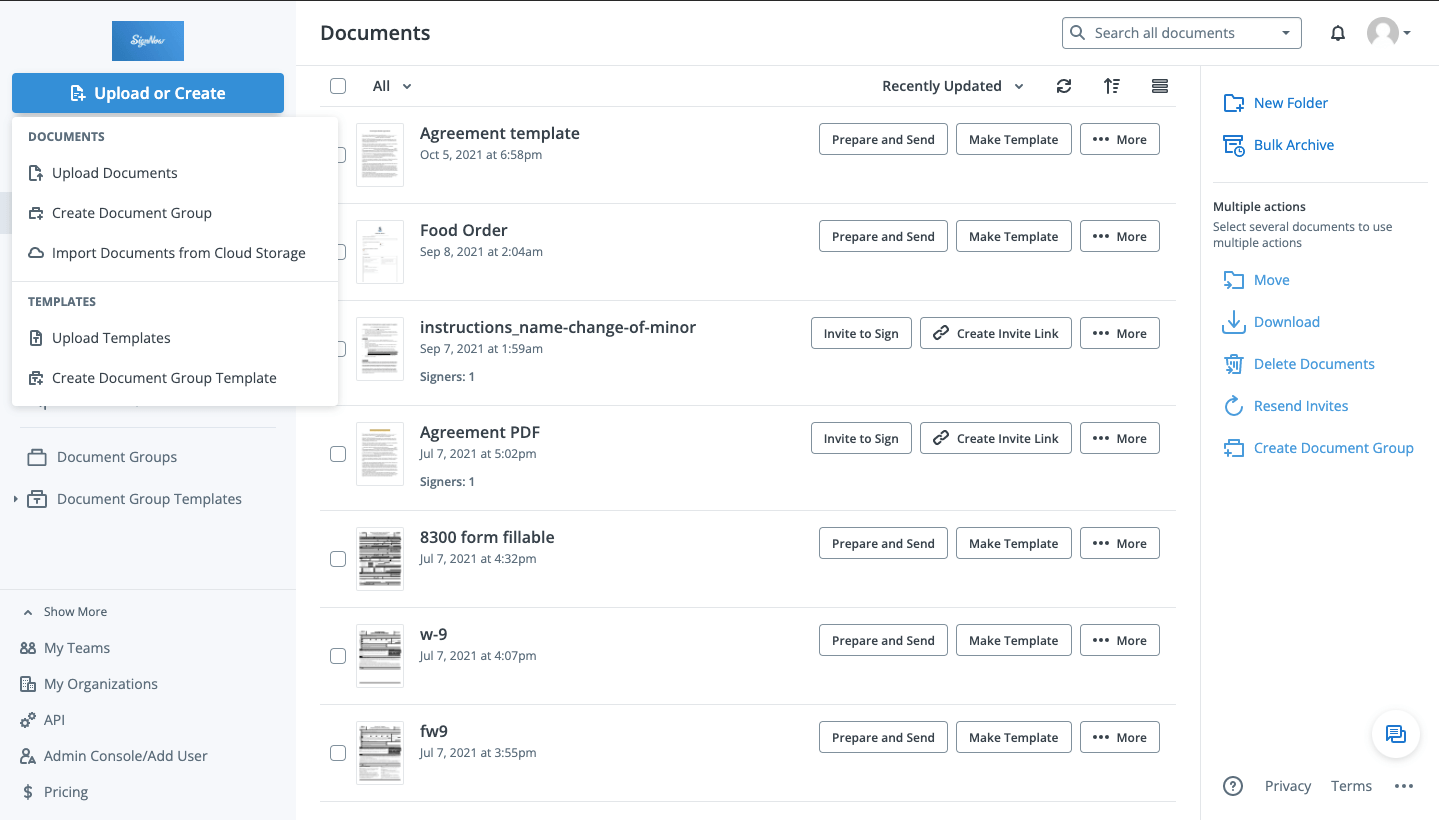Click Prepare and Send for Food Order
Screen dimensions: 1439x820
coord(882,236)
